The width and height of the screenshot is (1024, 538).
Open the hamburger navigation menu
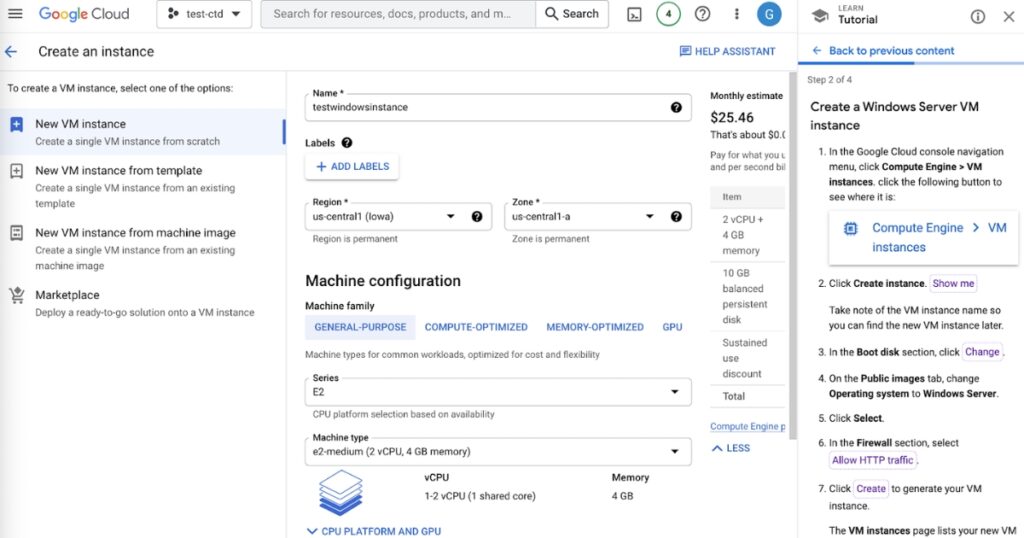point(15,14)
